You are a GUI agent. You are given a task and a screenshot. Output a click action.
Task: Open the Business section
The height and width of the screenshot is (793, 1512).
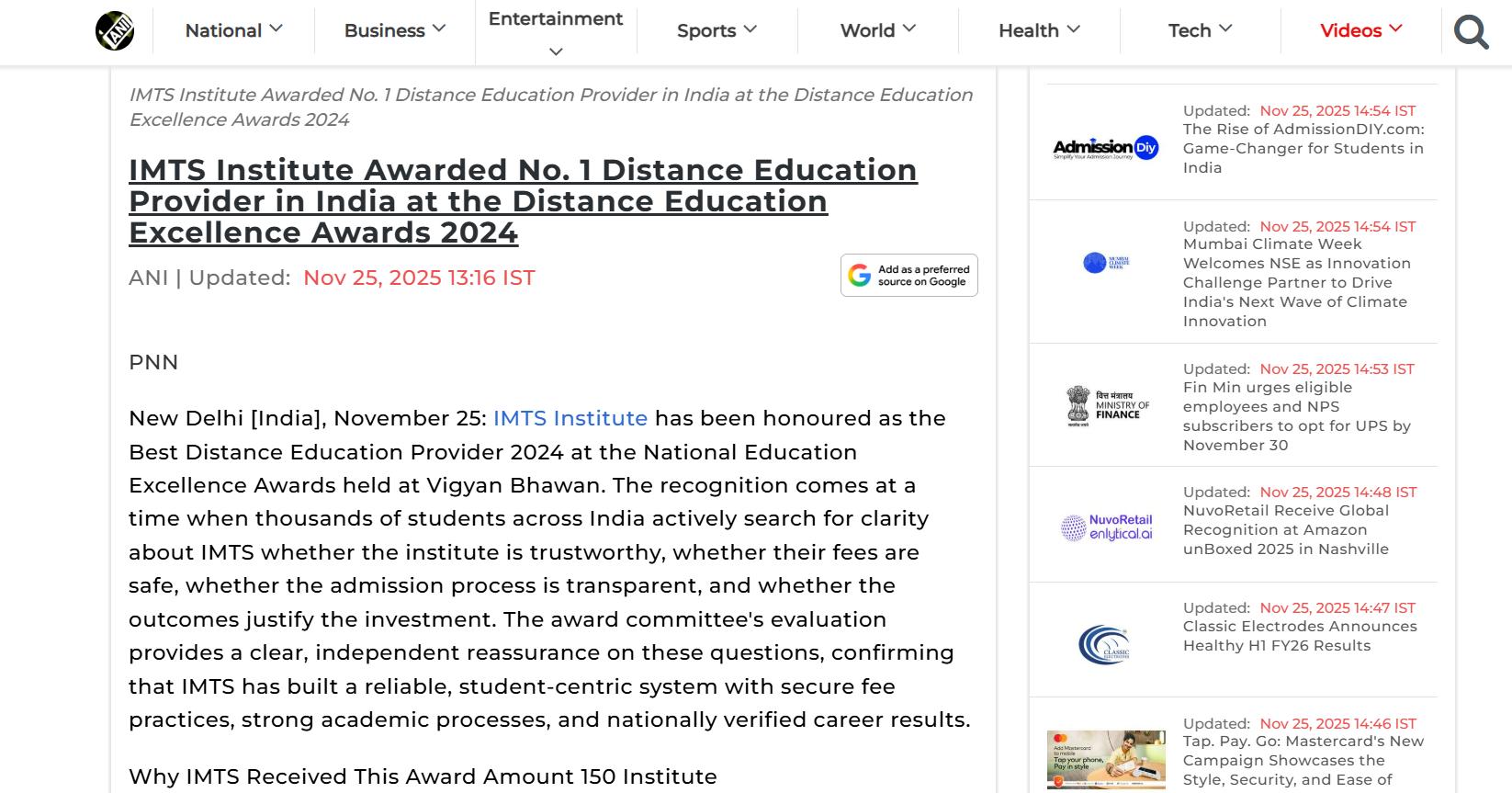(x=384, y=30)
